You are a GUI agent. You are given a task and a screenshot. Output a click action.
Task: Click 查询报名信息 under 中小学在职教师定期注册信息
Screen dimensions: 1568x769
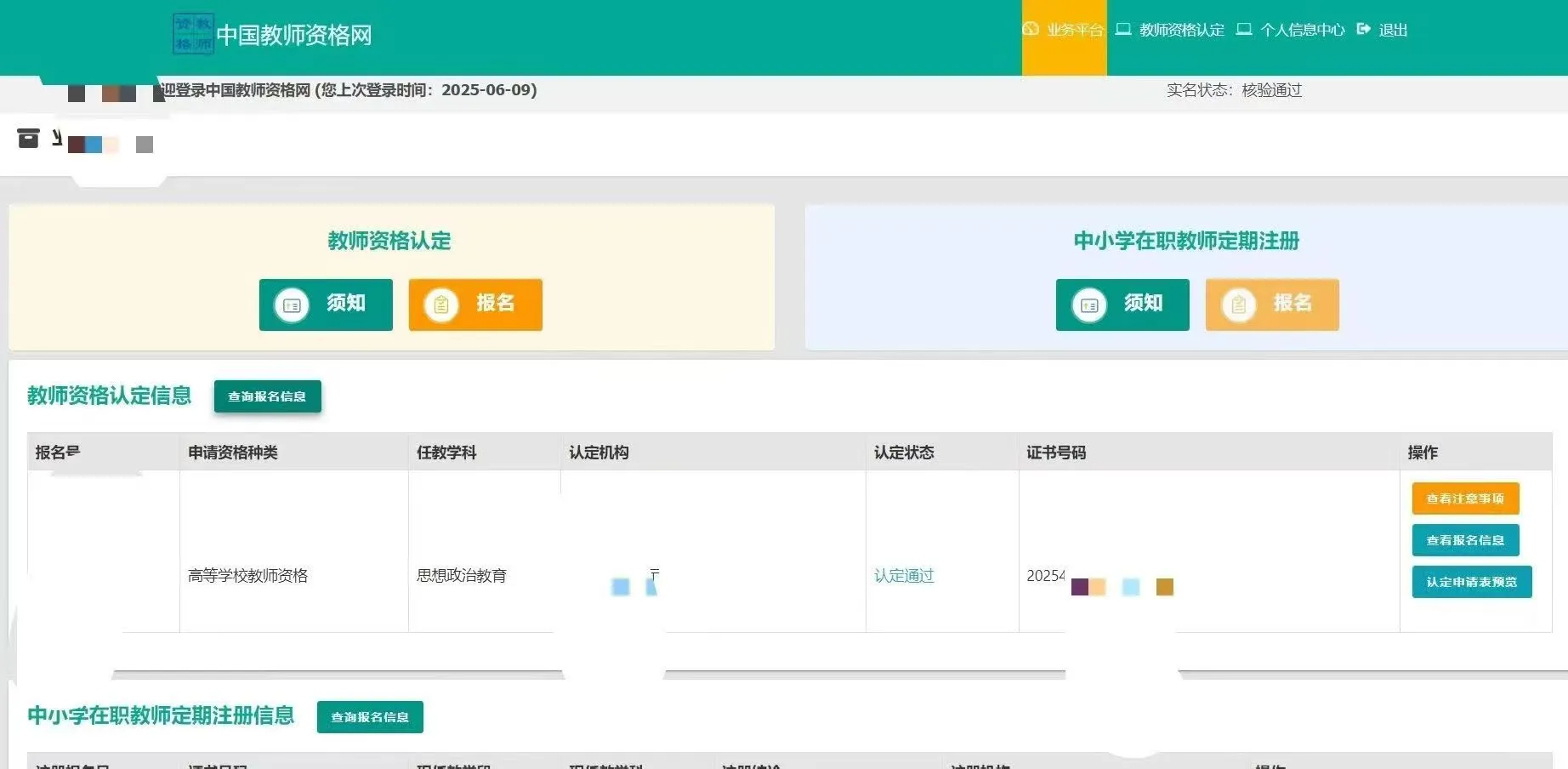[x=369, y=716]
